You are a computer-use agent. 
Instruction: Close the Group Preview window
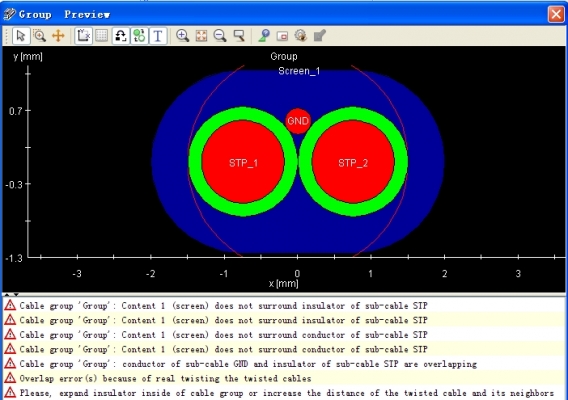(x=556, y=14)
